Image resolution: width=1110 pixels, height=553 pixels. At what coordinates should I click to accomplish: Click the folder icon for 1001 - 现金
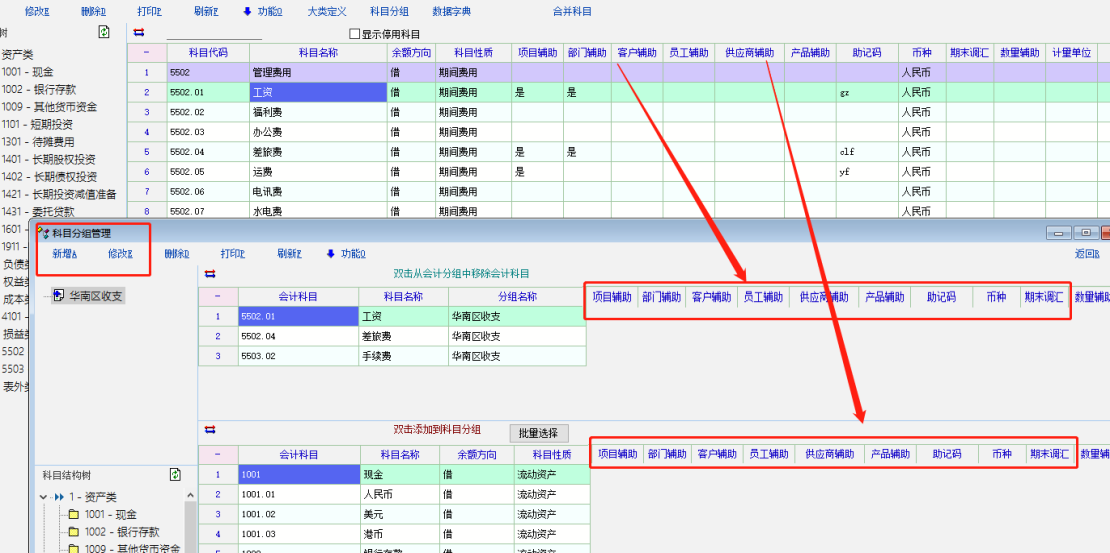(73, 514)
